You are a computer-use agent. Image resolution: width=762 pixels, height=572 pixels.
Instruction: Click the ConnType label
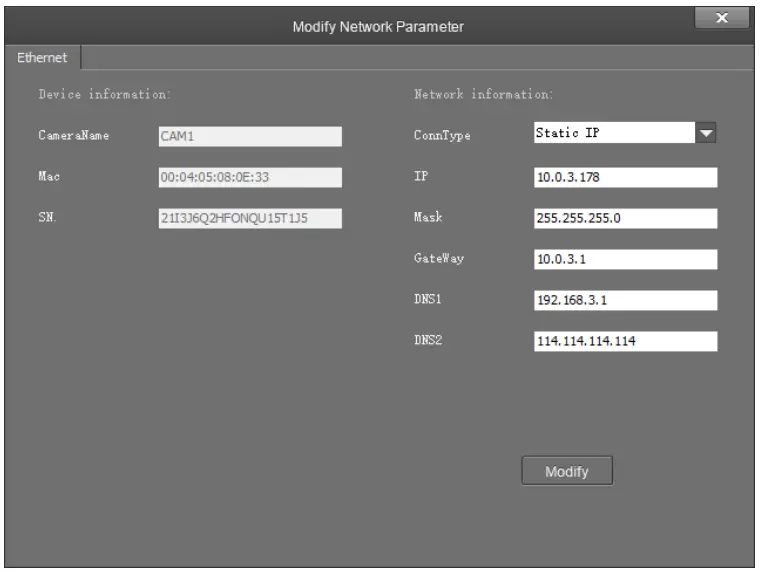[442, 136]
